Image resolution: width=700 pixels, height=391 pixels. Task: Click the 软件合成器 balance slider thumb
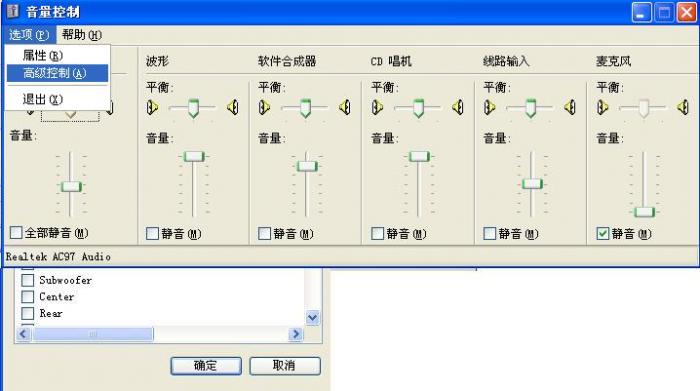(x=305, y=108)
